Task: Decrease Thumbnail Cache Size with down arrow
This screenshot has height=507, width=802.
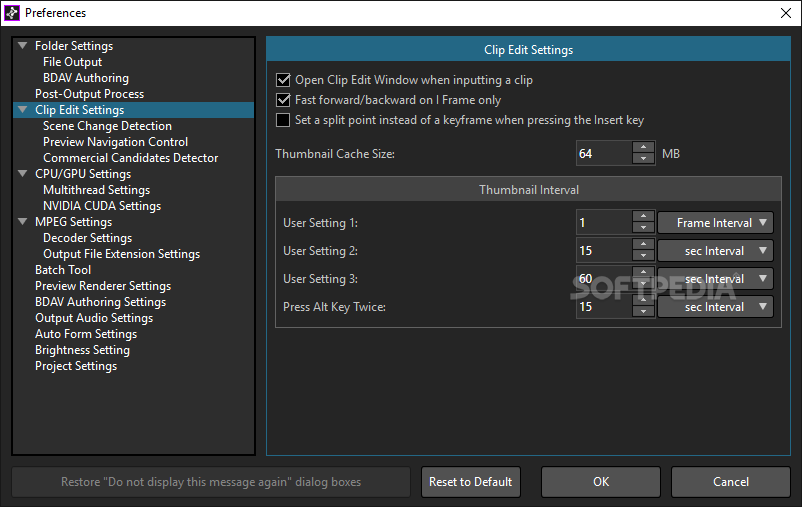Action: (643, 159)
